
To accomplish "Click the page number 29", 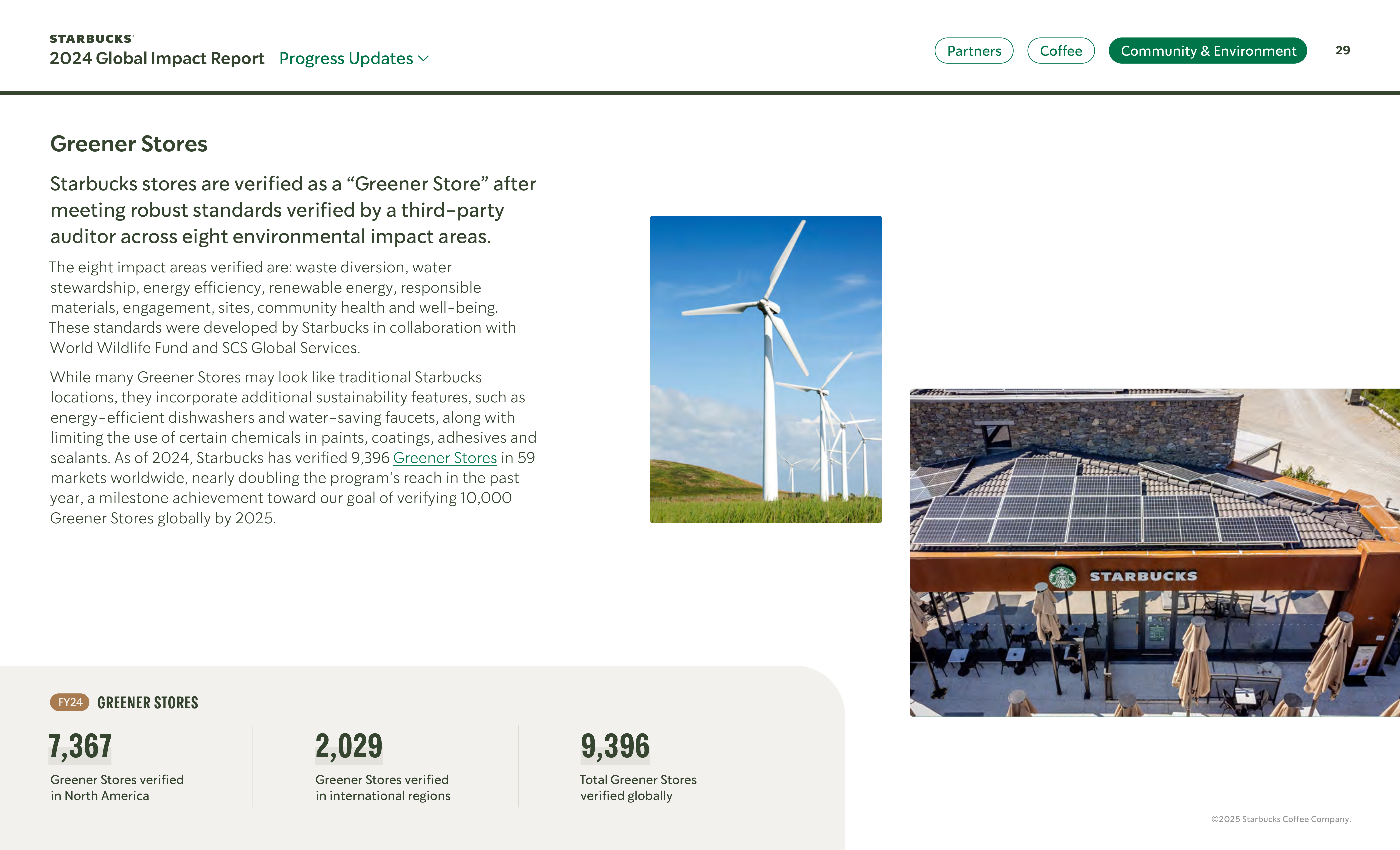I will 1342,51.
